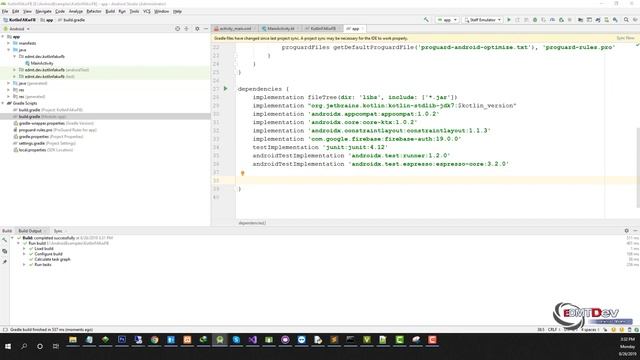The width and height of the screenshot is (640, 360).
Task: Click the toggle view icon in Build panel sidebar
Action: [4, 251]
